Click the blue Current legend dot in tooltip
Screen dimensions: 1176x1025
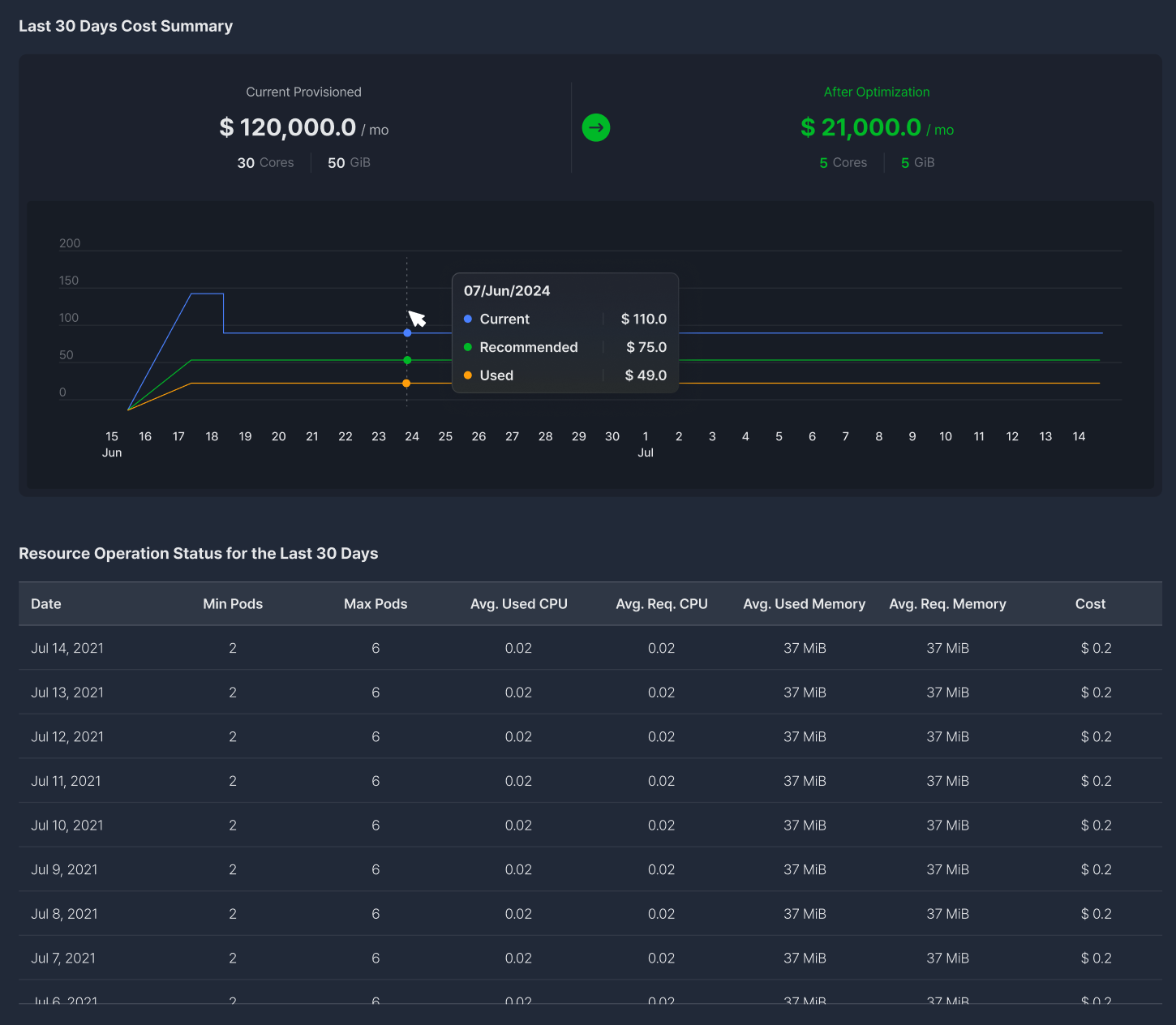[468, 320]
